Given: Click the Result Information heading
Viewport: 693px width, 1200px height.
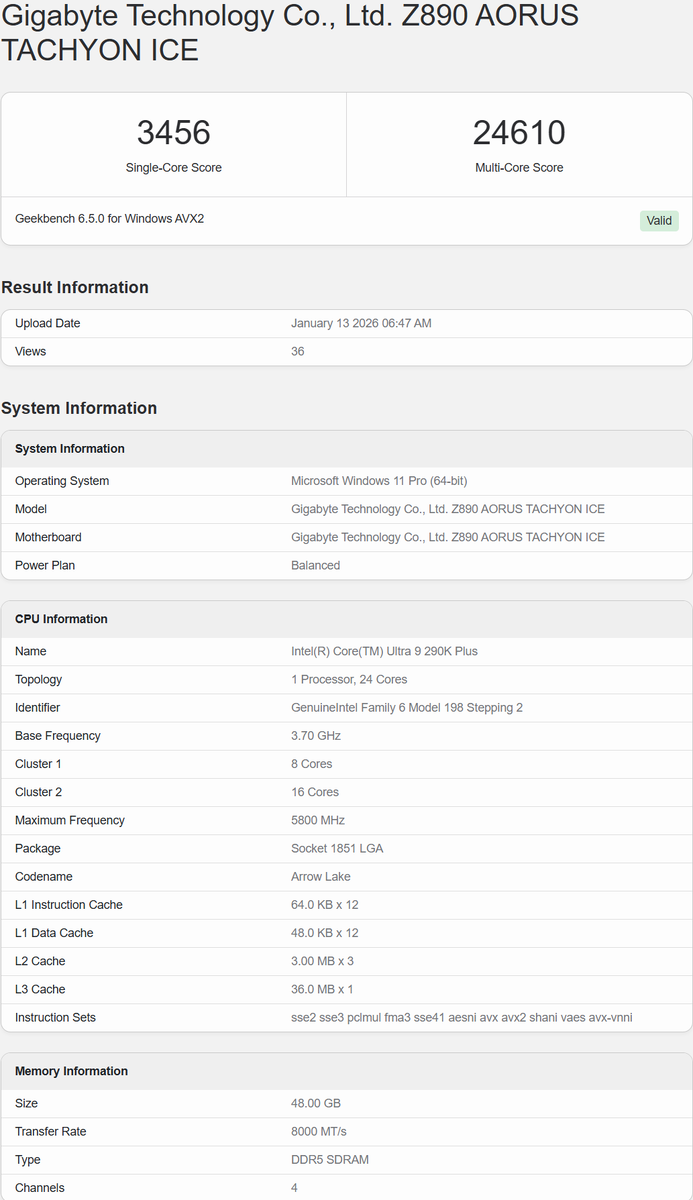Looking at the screenshot, I should [x=75, y=288].
